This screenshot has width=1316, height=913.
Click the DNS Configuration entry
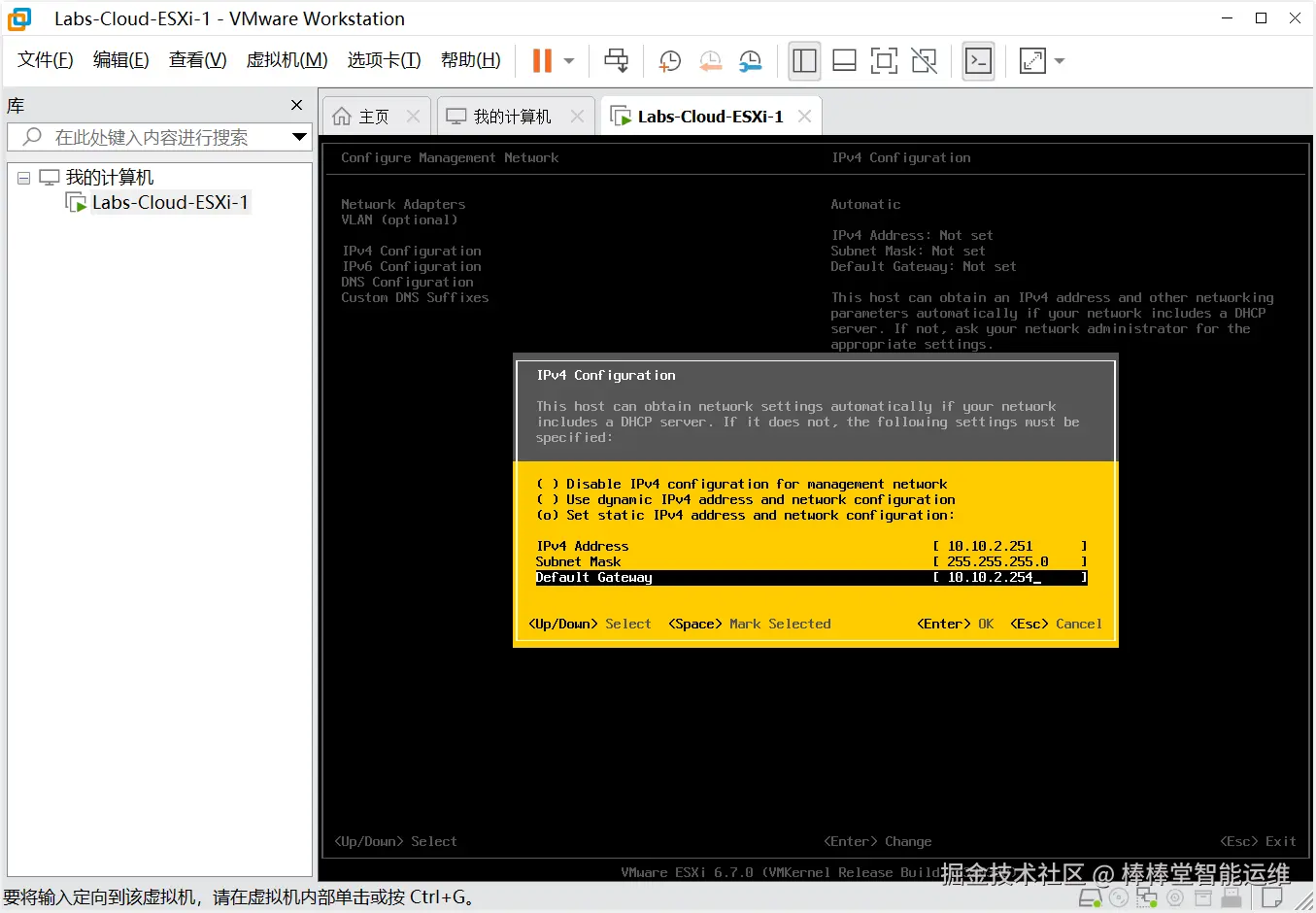(x=407, y=282)
